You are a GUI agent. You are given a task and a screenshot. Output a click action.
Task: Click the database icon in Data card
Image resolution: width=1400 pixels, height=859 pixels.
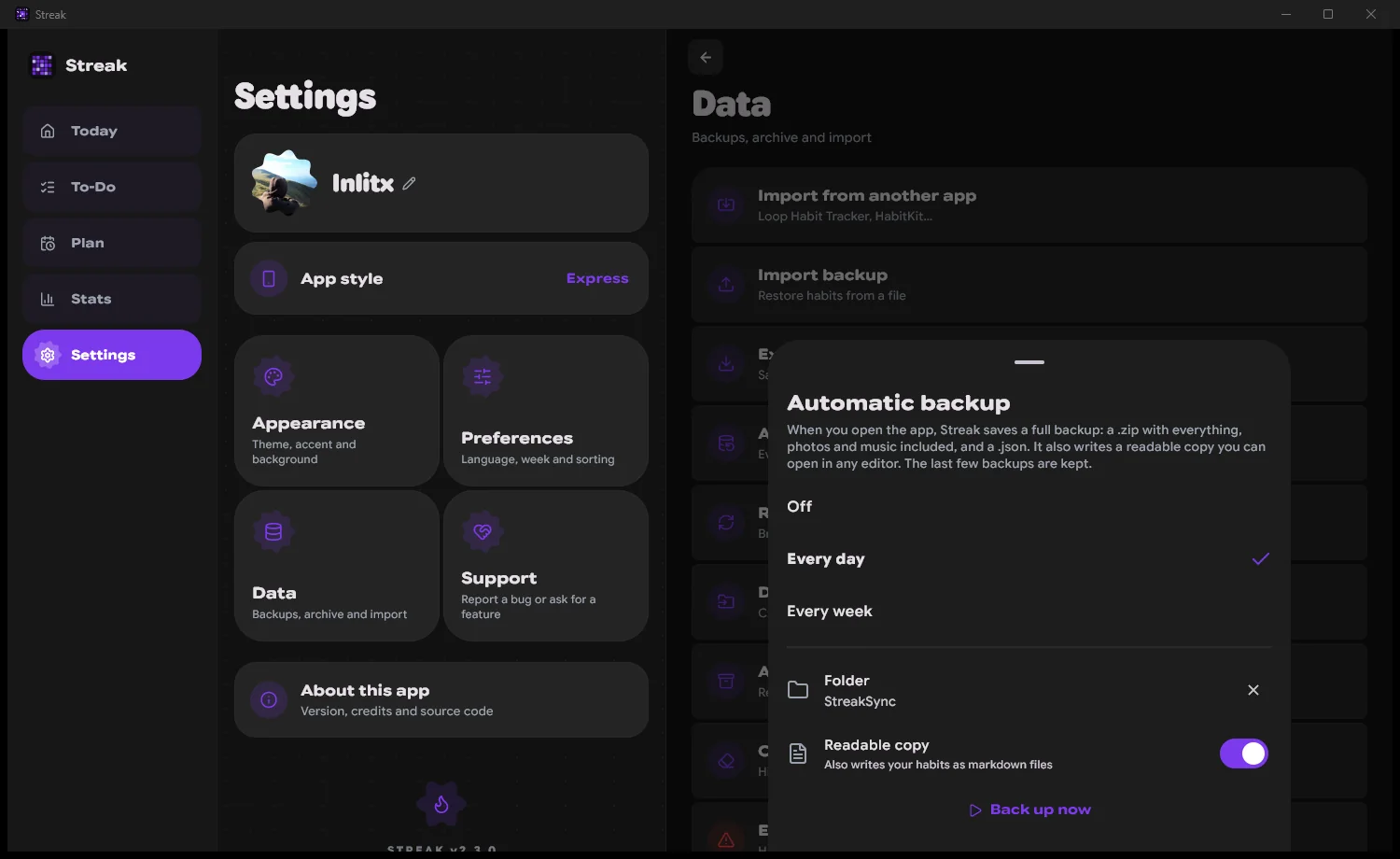273,532
